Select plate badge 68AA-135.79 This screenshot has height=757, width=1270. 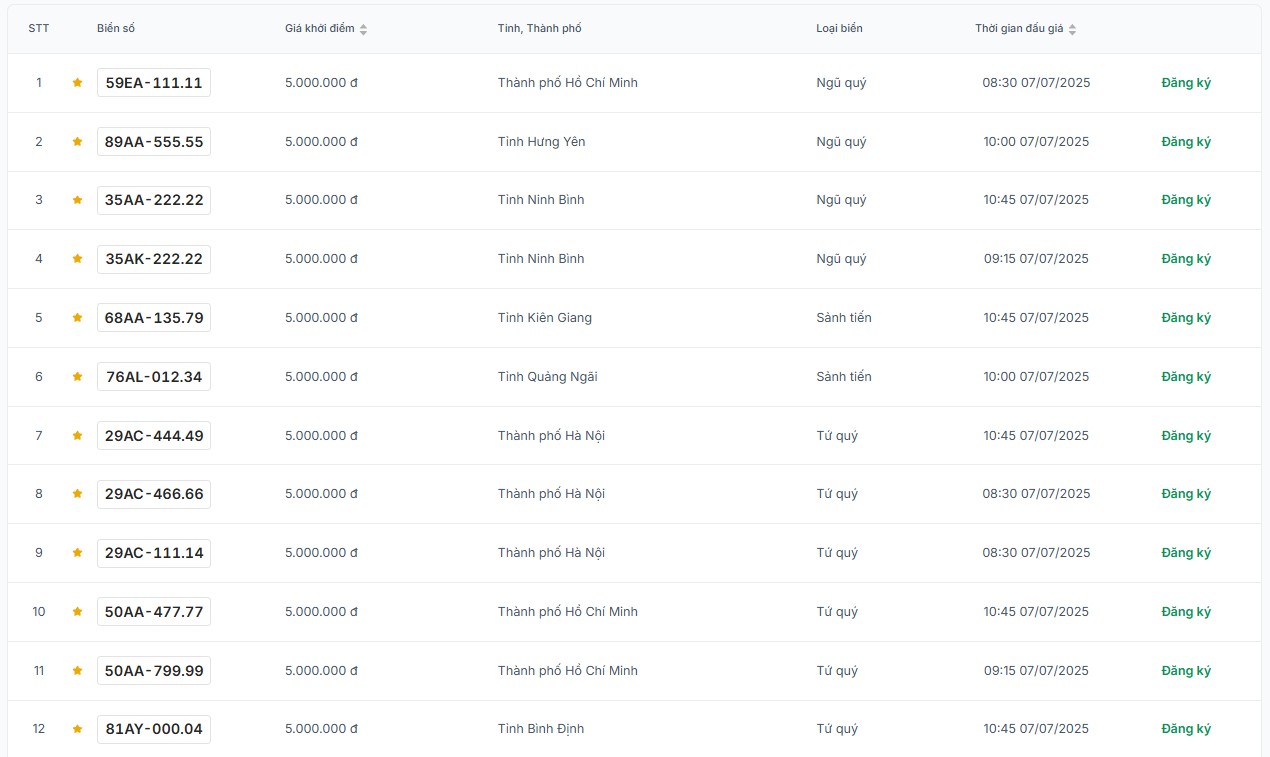(154, 318)
